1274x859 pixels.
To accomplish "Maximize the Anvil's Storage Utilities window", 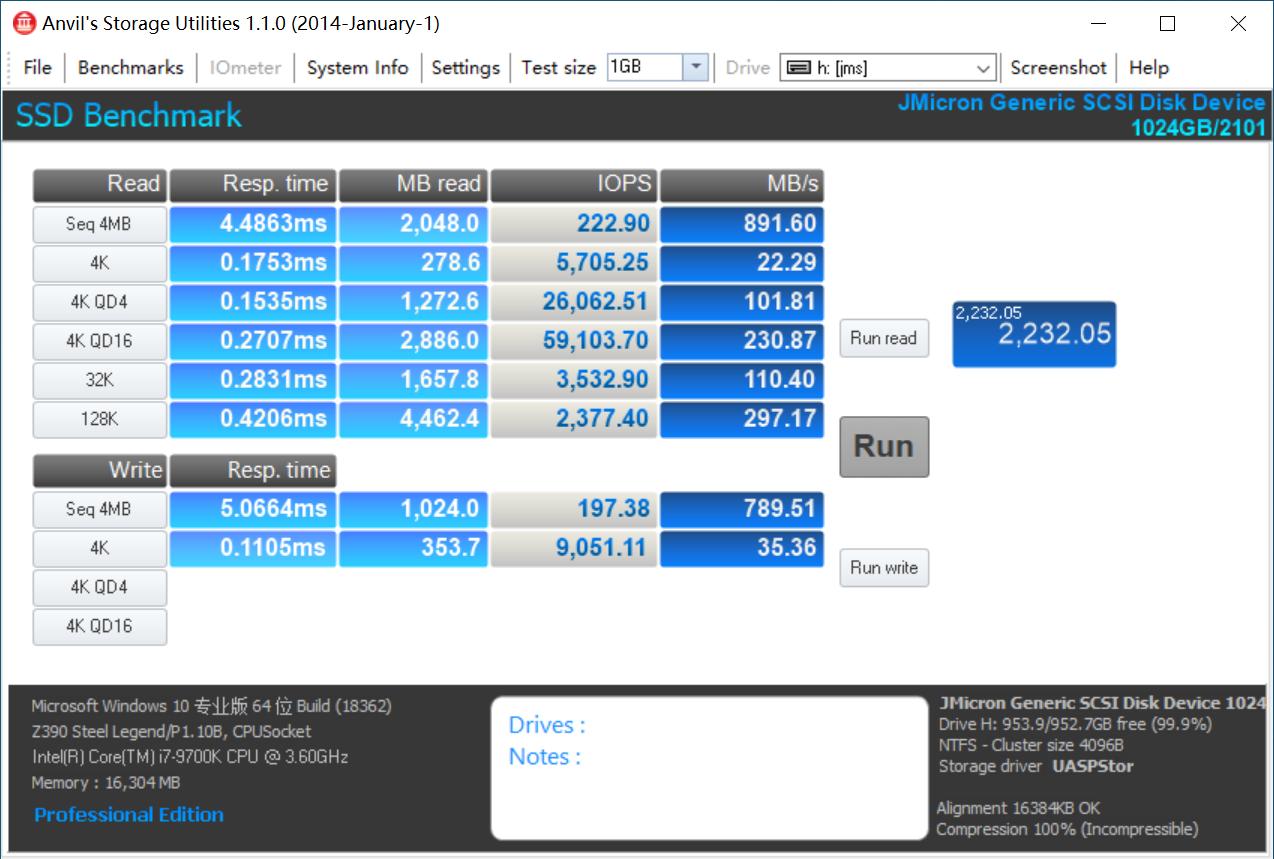I will [x=1167, y=24].
